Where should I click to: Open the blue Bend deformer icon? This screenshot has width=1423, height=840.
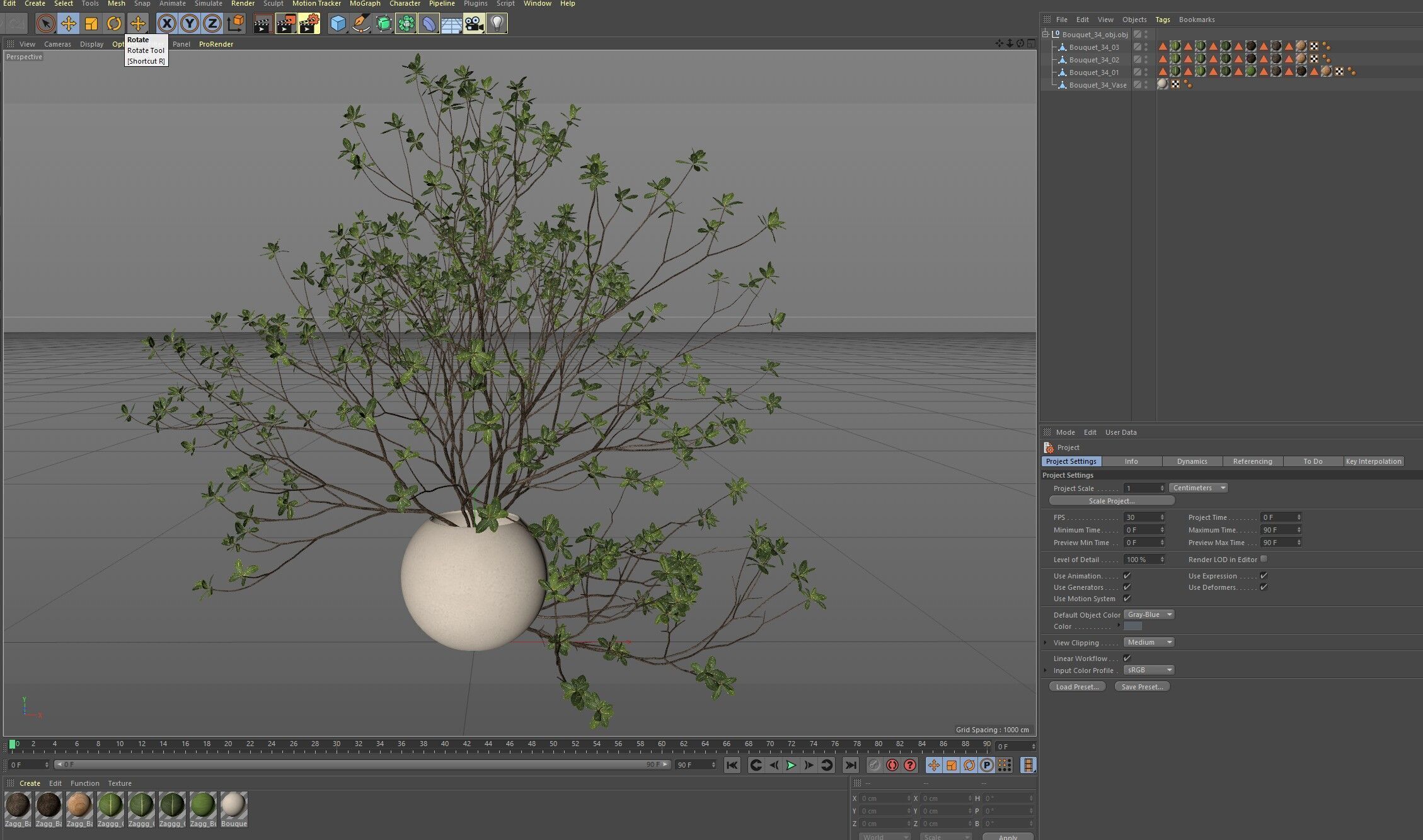(x=429, y=24)
